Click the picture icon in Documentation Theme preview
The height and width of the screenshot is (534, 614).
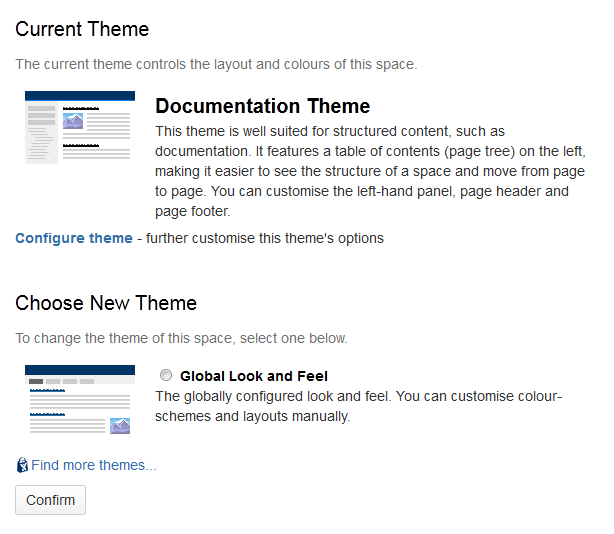73,121
